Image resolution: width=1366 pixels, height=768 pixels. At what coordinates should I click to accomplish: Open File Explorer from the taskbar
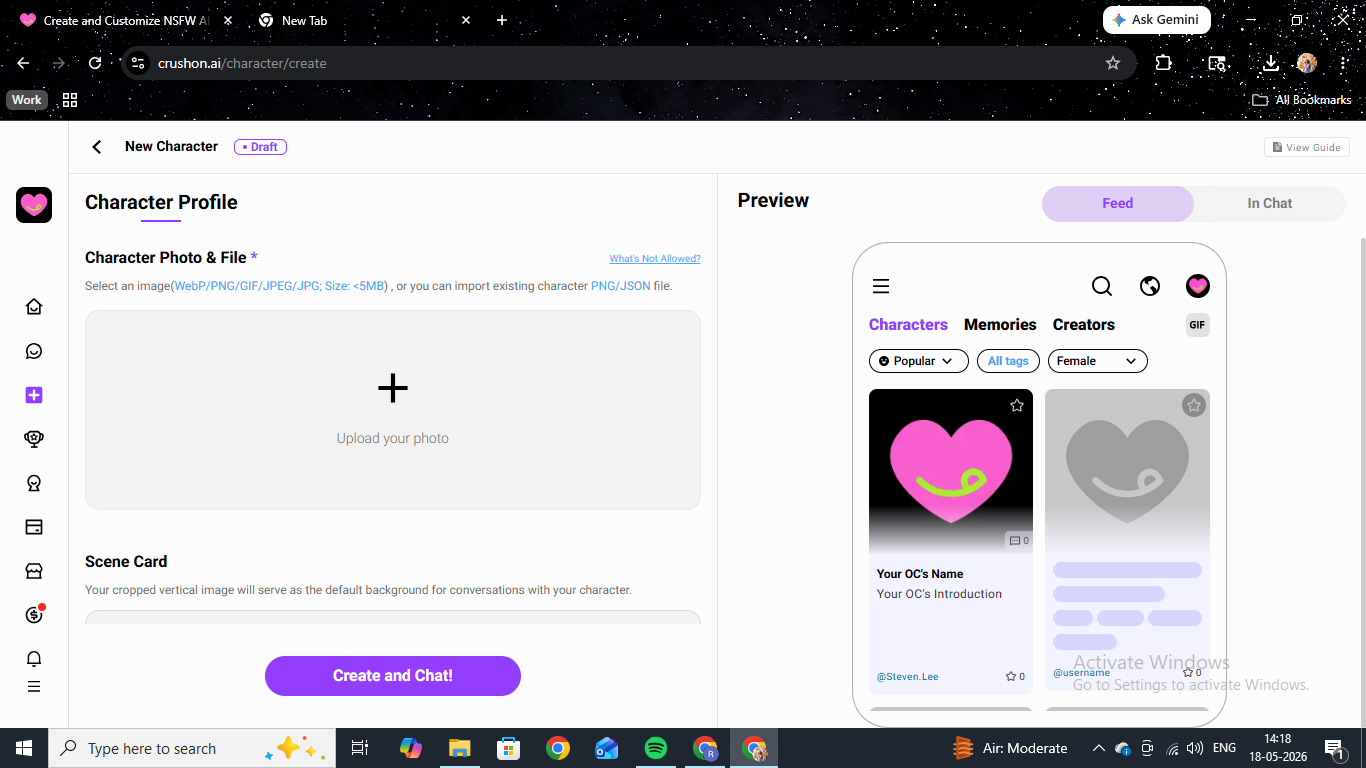coord(460,748)
